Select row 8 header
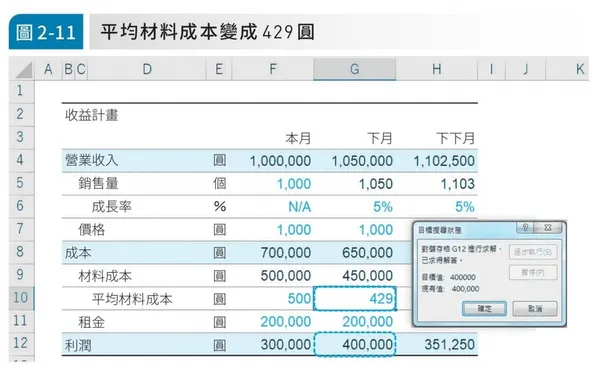The height and width of the screenshot is (367, 600). point(20,252)
